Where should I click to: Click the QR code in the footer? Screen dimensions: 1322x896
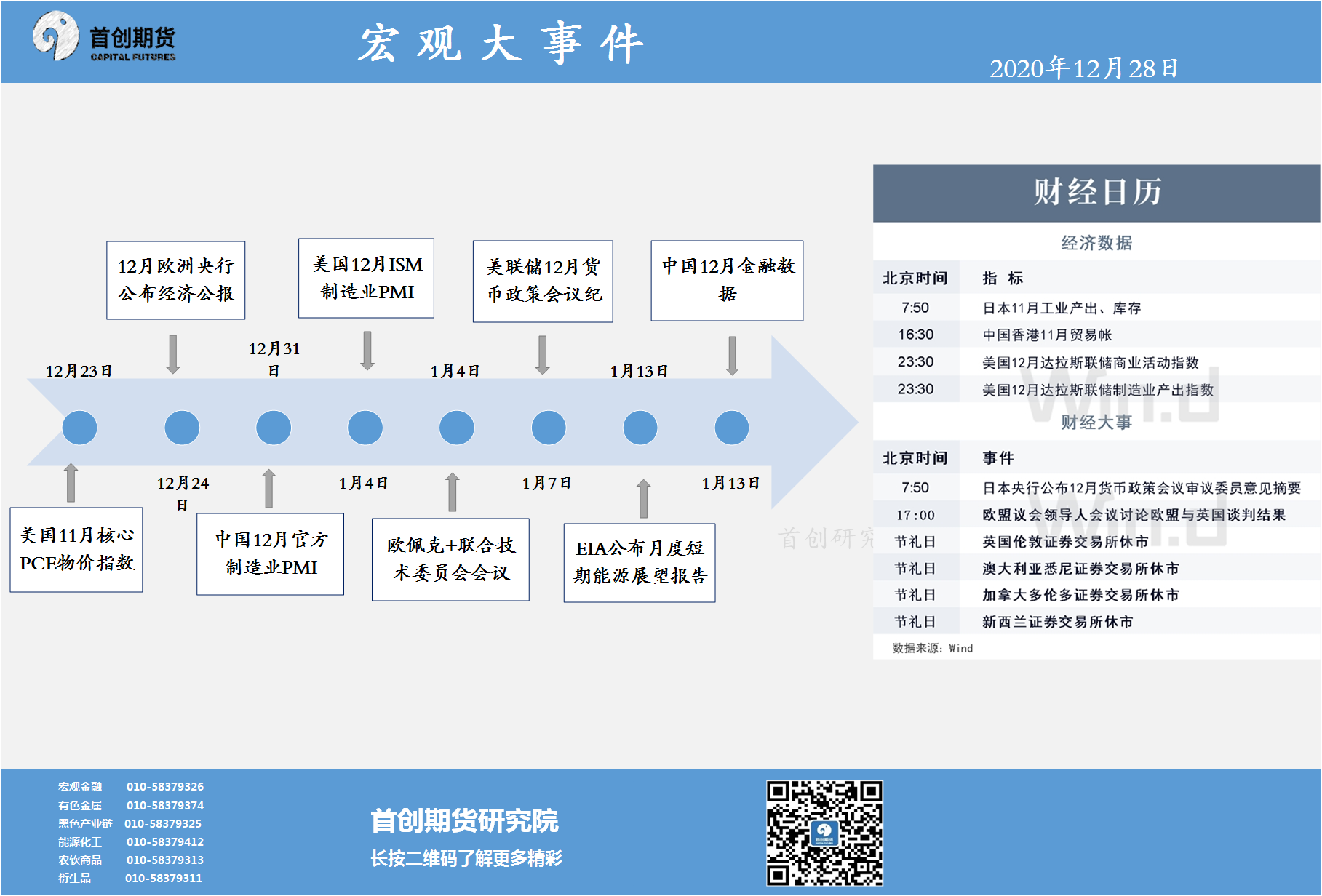[824, 833]
